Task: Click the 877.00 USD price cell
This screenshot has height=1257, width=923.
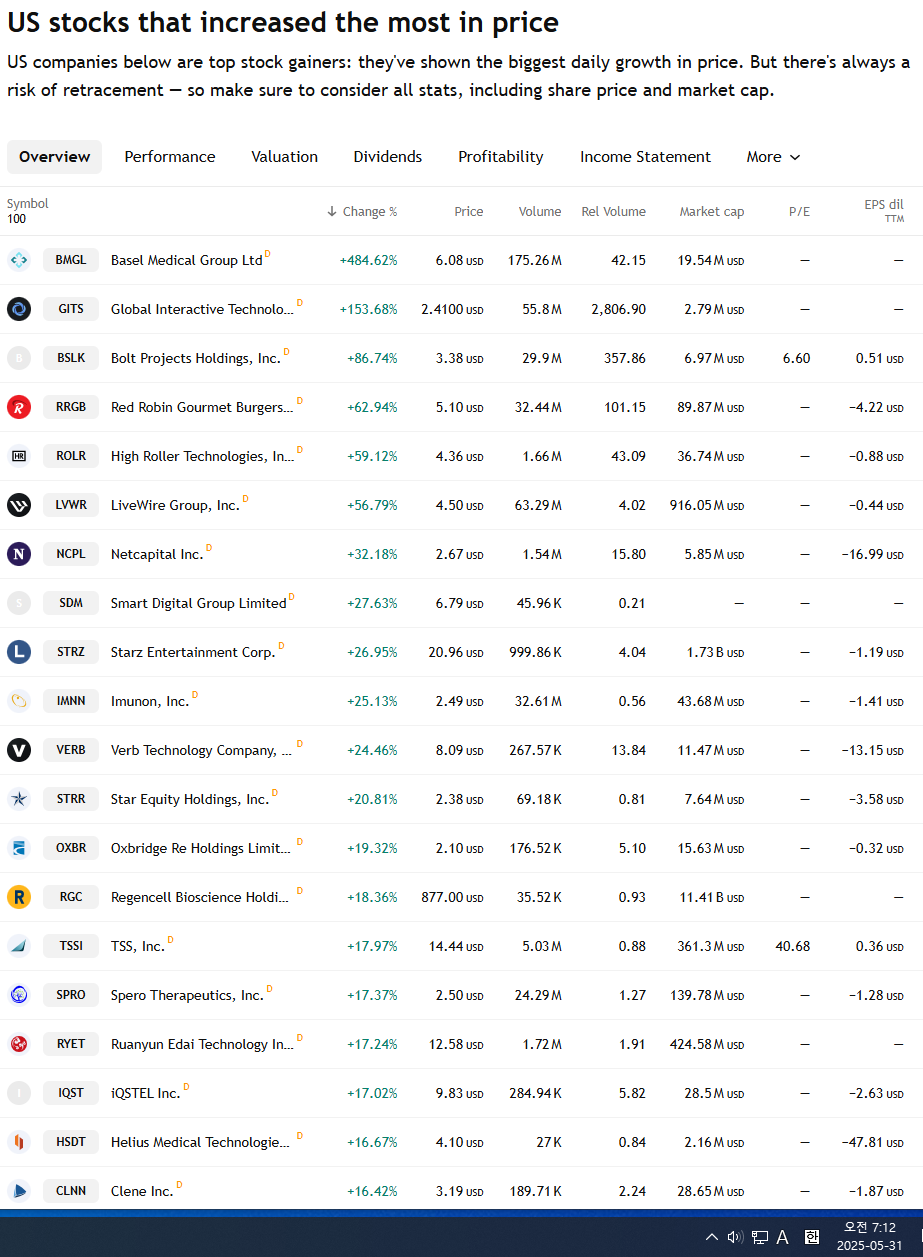Action: (452, 898)
